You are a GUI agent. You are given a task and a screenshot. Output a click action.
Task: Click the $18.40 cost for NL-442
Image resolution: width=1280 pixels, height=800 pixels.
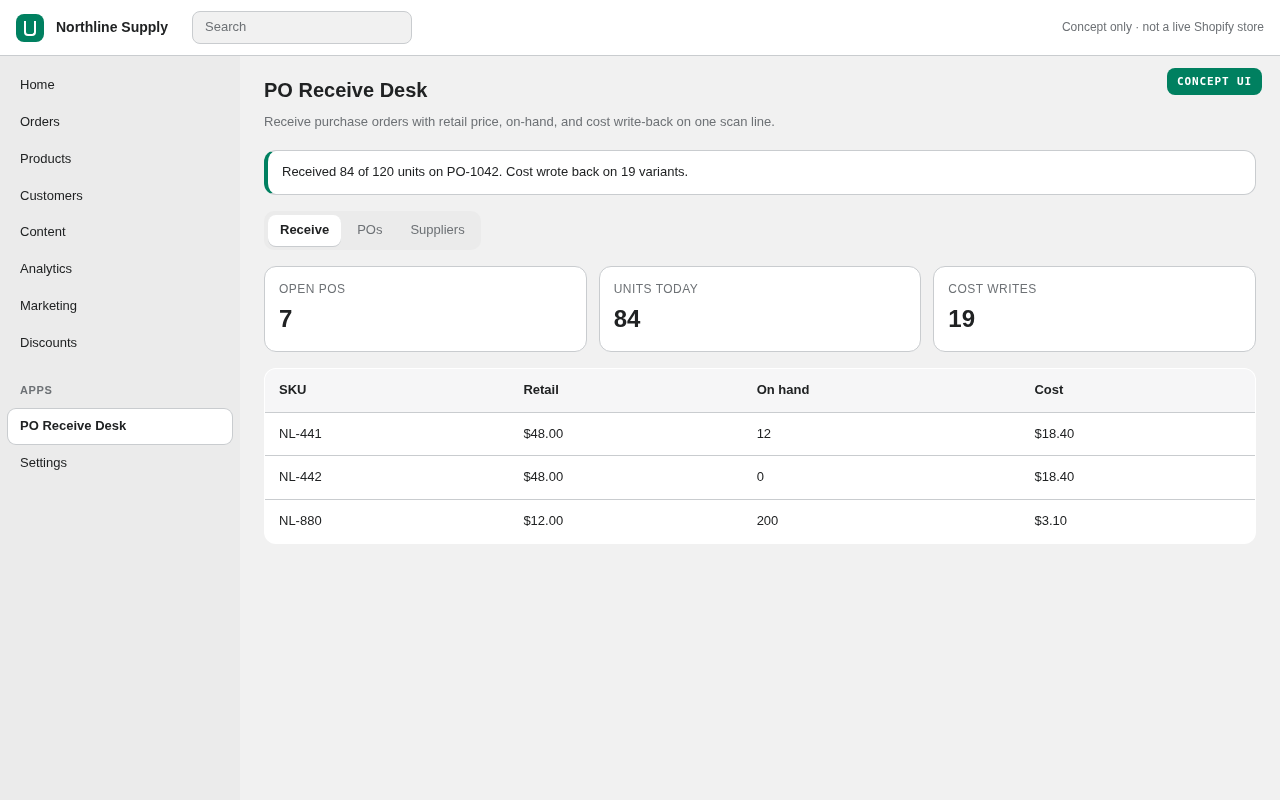(x=1054, y=477)
